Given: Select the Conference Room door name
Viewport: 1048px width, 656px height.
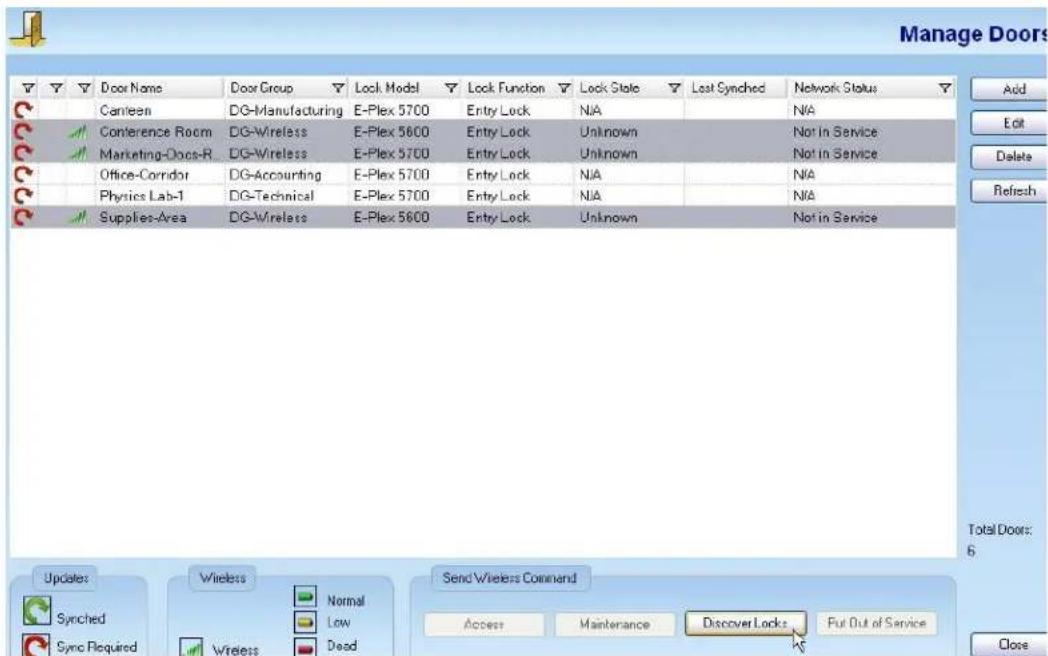Looking at the screenshot, I should (x=155, y=132).
